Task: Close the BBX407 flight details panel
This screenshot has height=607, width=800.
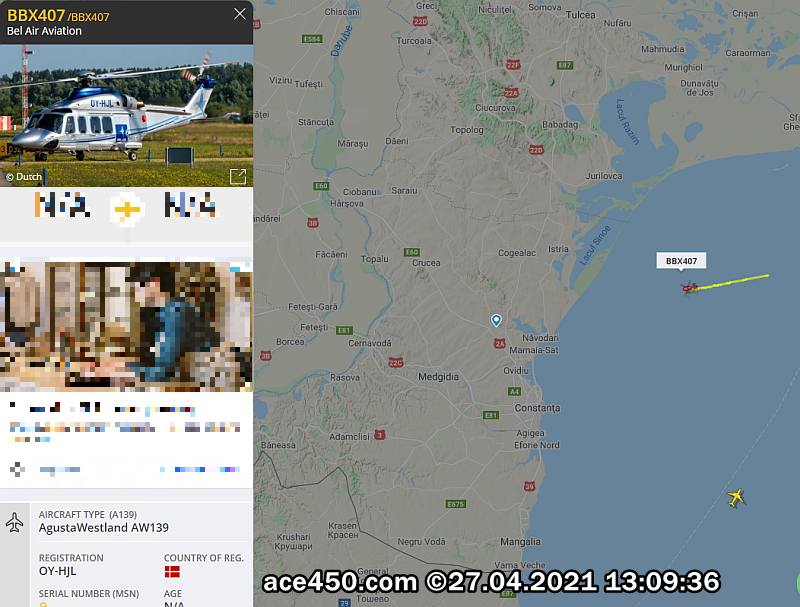Action: point(240,14)
